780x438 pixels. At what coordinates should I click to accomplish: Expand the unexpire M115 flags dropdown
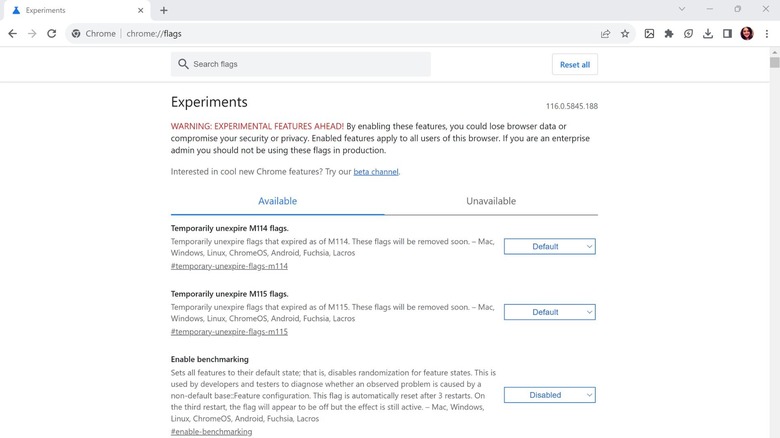pos(549,312)
